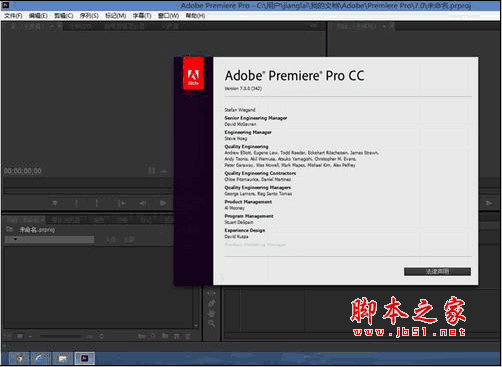Click Automate to Sequence icon

coord(142,336)
